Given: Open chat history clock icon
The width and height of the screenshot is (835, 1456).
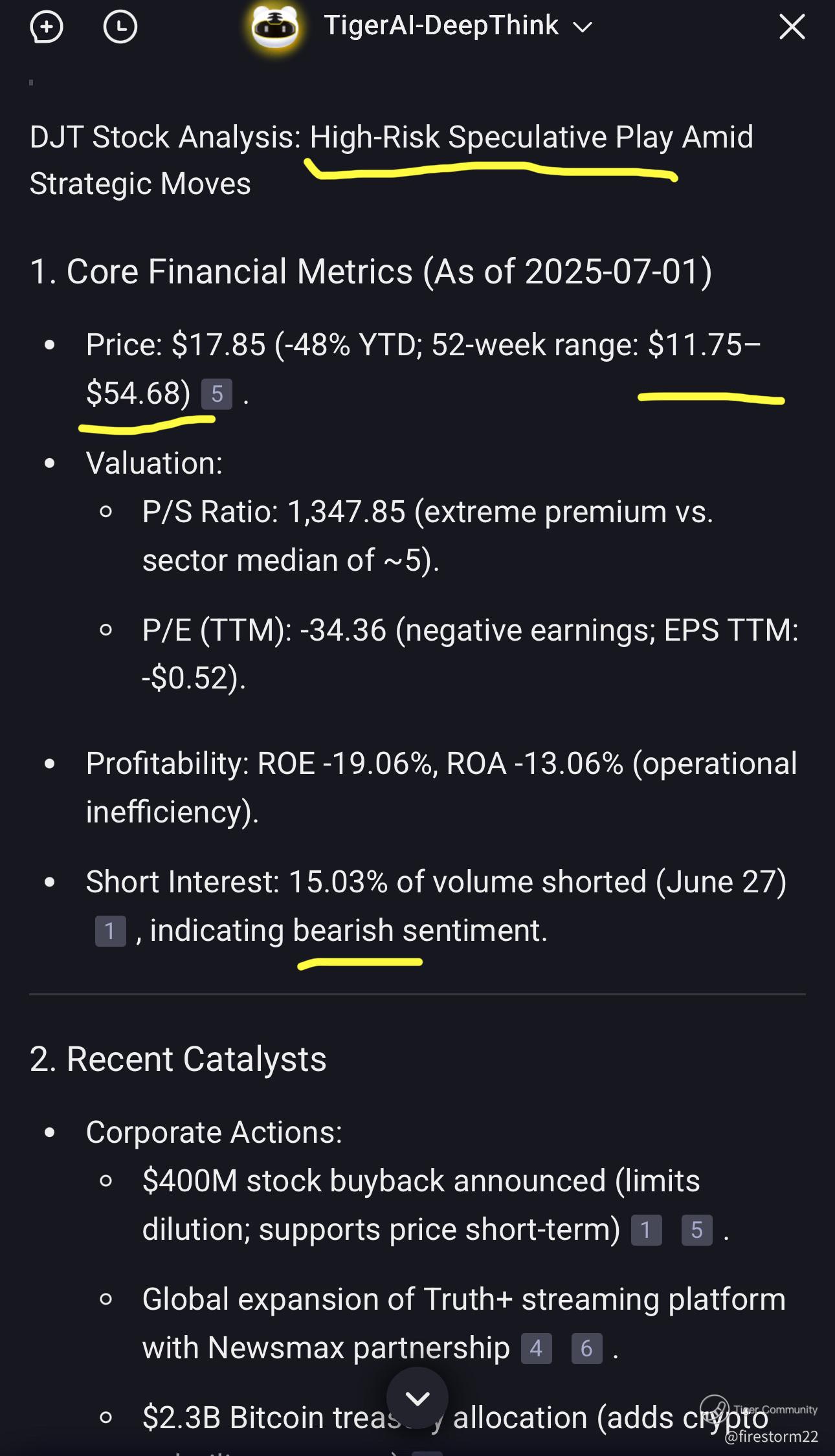Looking at the screenshot, I should [120, 27].
